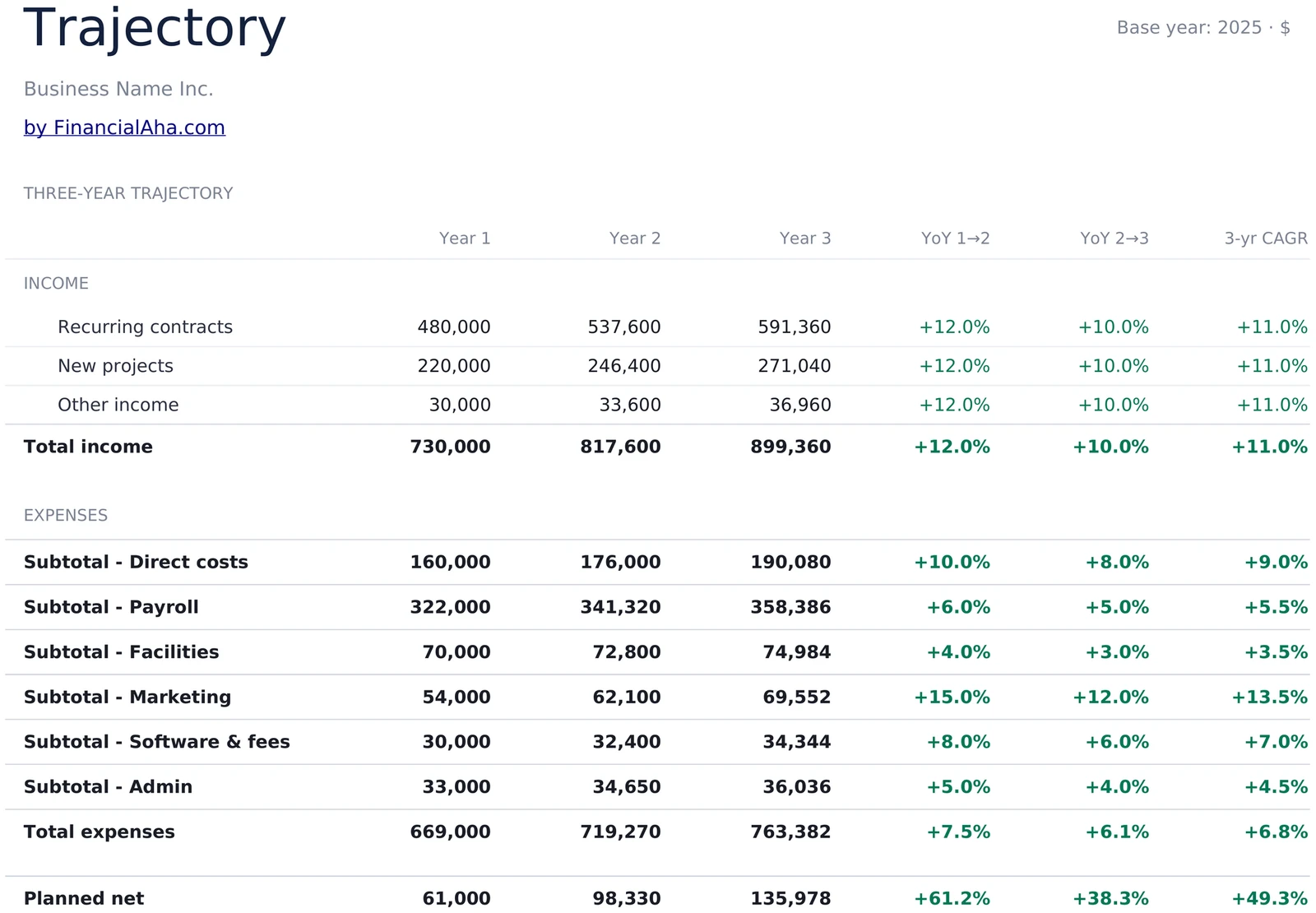Click Total expenses Year 3 value 763,382
The image size is (1316, 913).
tap(791, 832)
